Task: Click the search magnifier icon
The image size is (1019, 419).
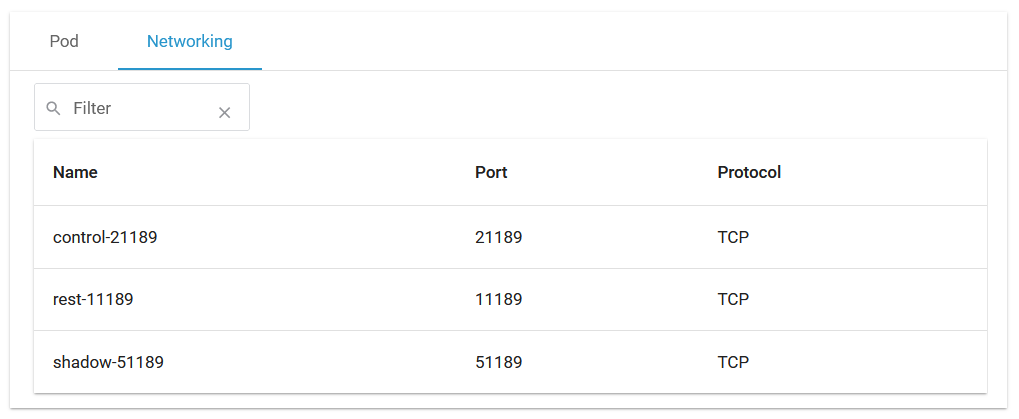Action: pyautogui.click(x=54, y=108)
